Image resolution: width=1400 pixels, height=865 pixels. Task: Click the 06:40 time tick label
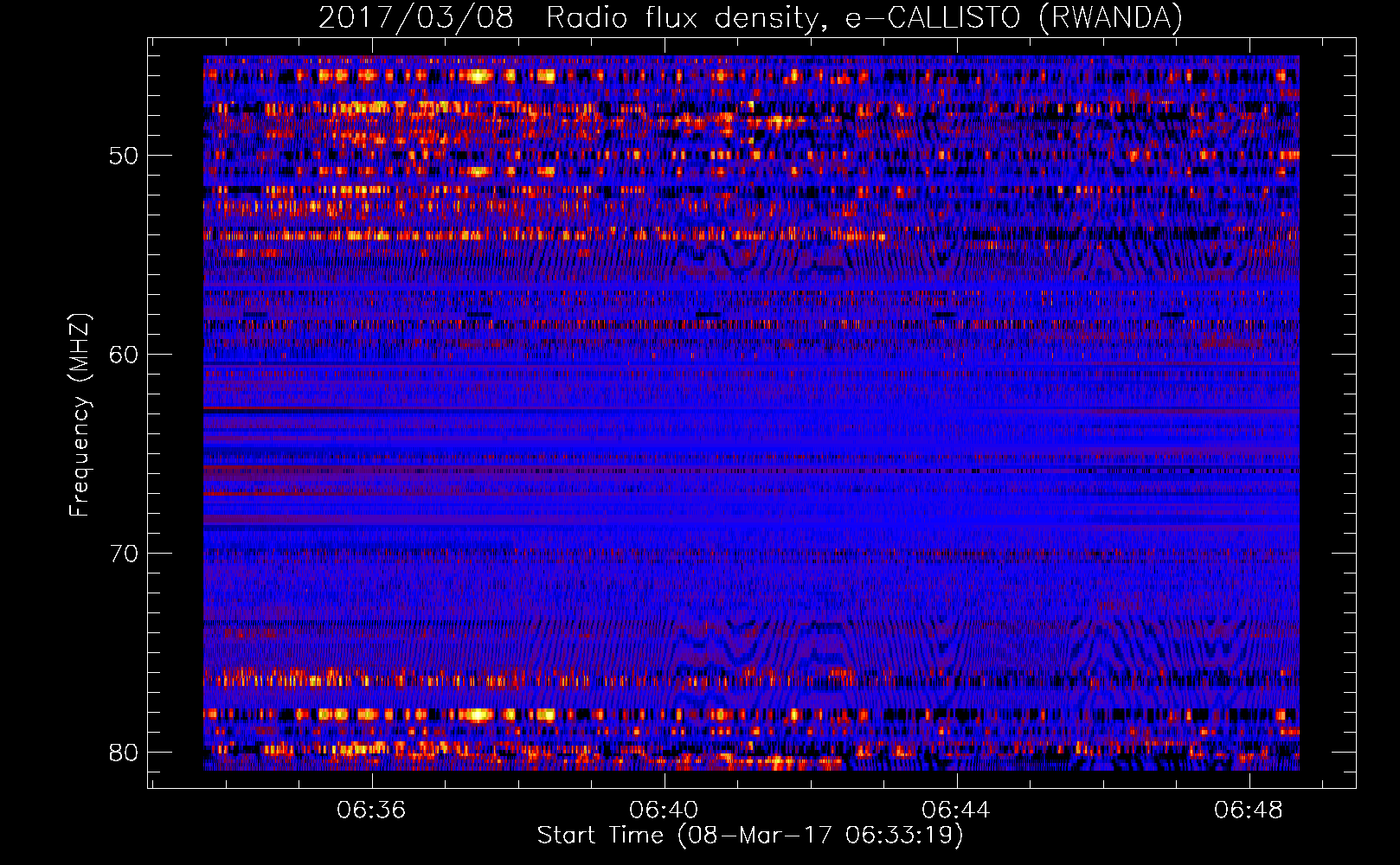664,810
